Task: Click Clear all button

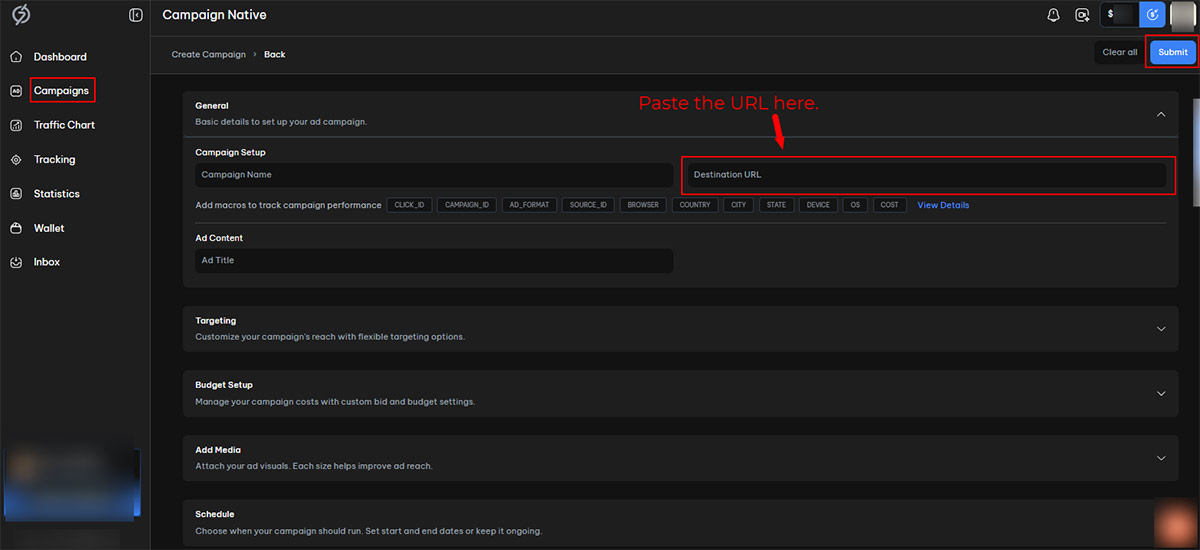Action: point(1119,52)
